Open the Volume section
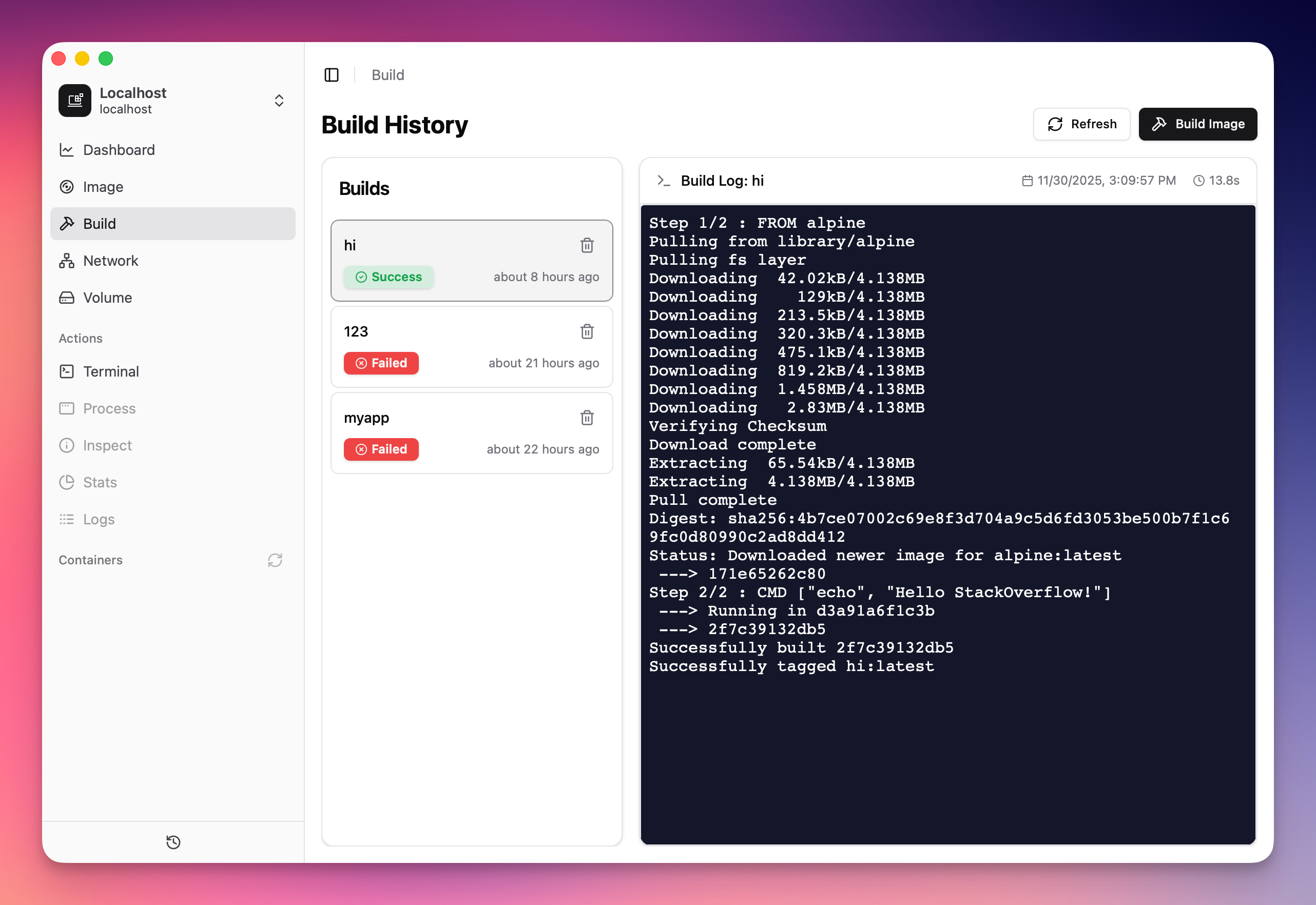 click(107, 297)
